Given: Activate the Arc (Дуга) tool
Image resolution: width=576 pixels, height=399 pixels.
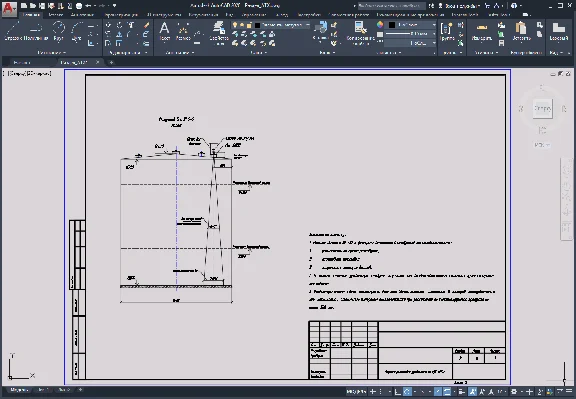Looking at the screenshot, I should (x=76, y=31).
